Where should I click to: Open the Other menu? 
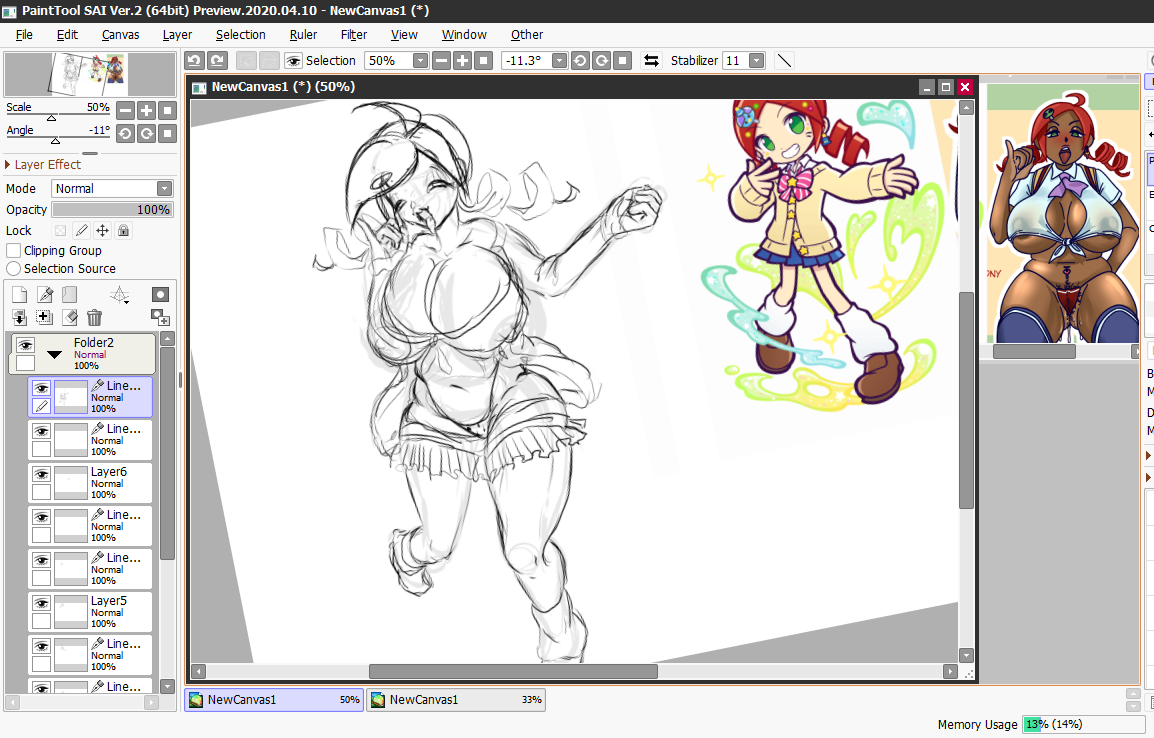(x=527, y=35)
